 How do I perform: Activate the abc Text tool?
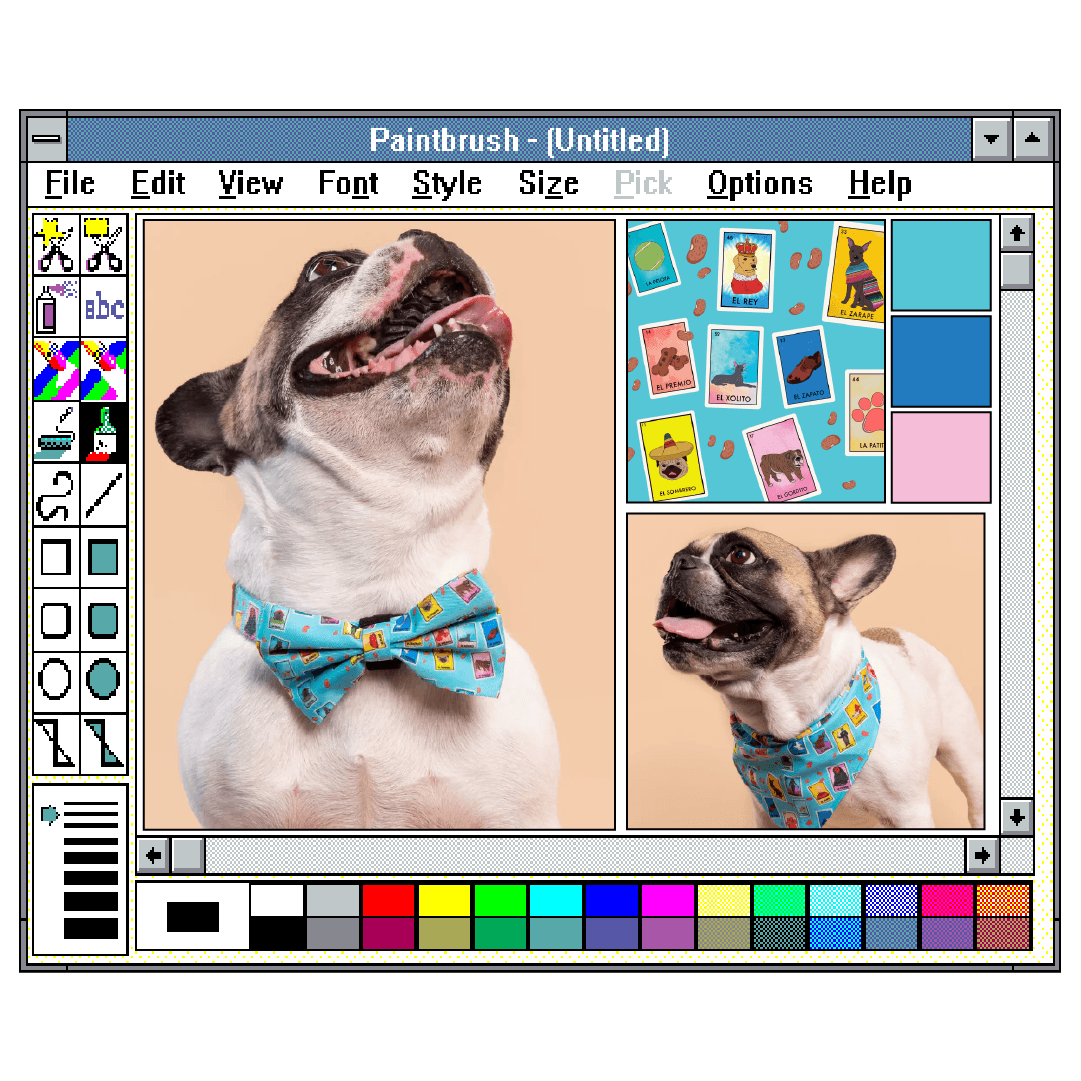tap(103, 307)
